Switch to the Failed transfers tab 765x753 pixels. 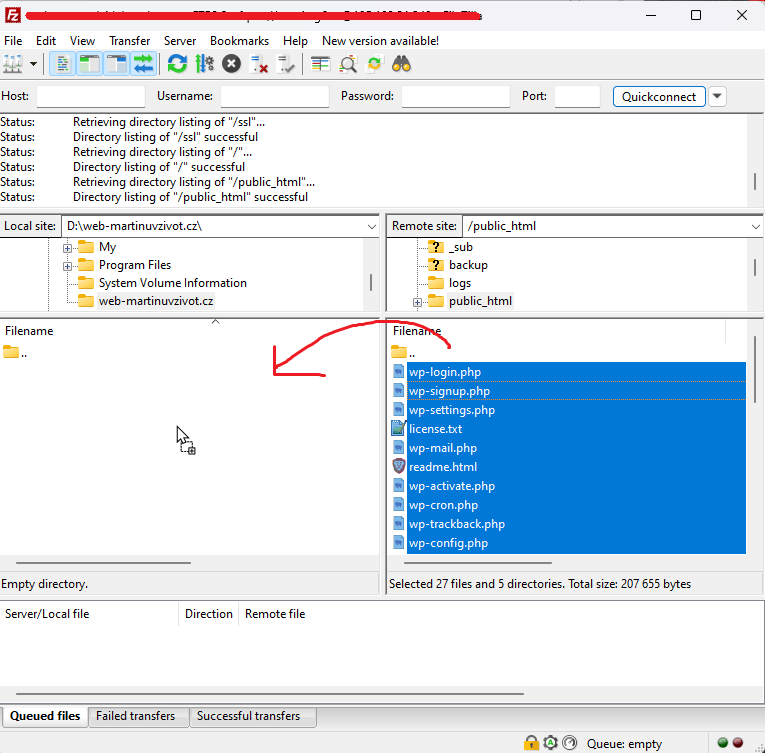coord(135,716)
